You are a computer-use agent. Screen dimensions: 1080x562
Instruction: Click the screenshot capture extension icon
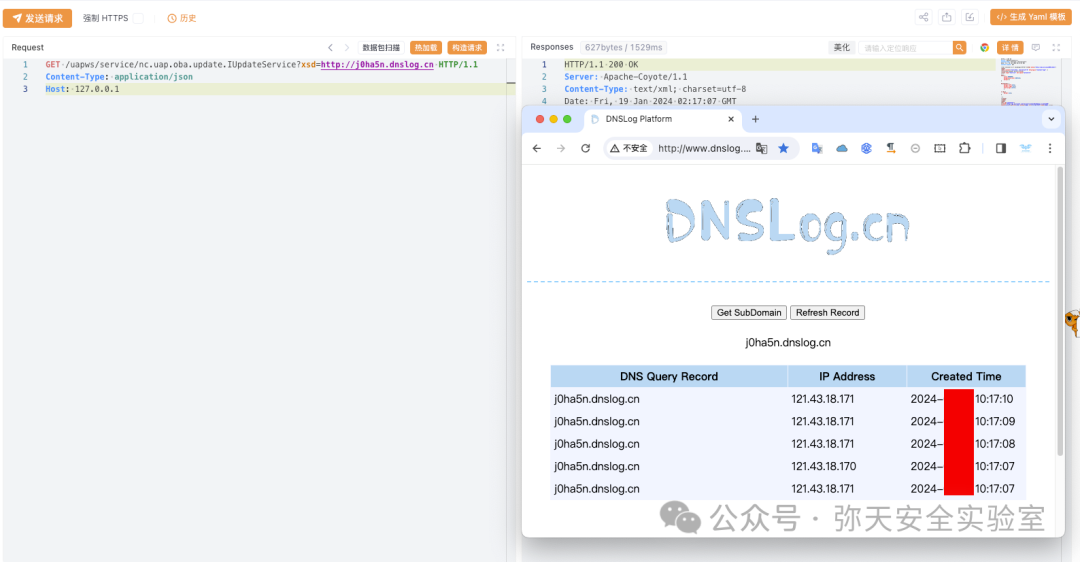pyautogui.click(x=939, y=148)
